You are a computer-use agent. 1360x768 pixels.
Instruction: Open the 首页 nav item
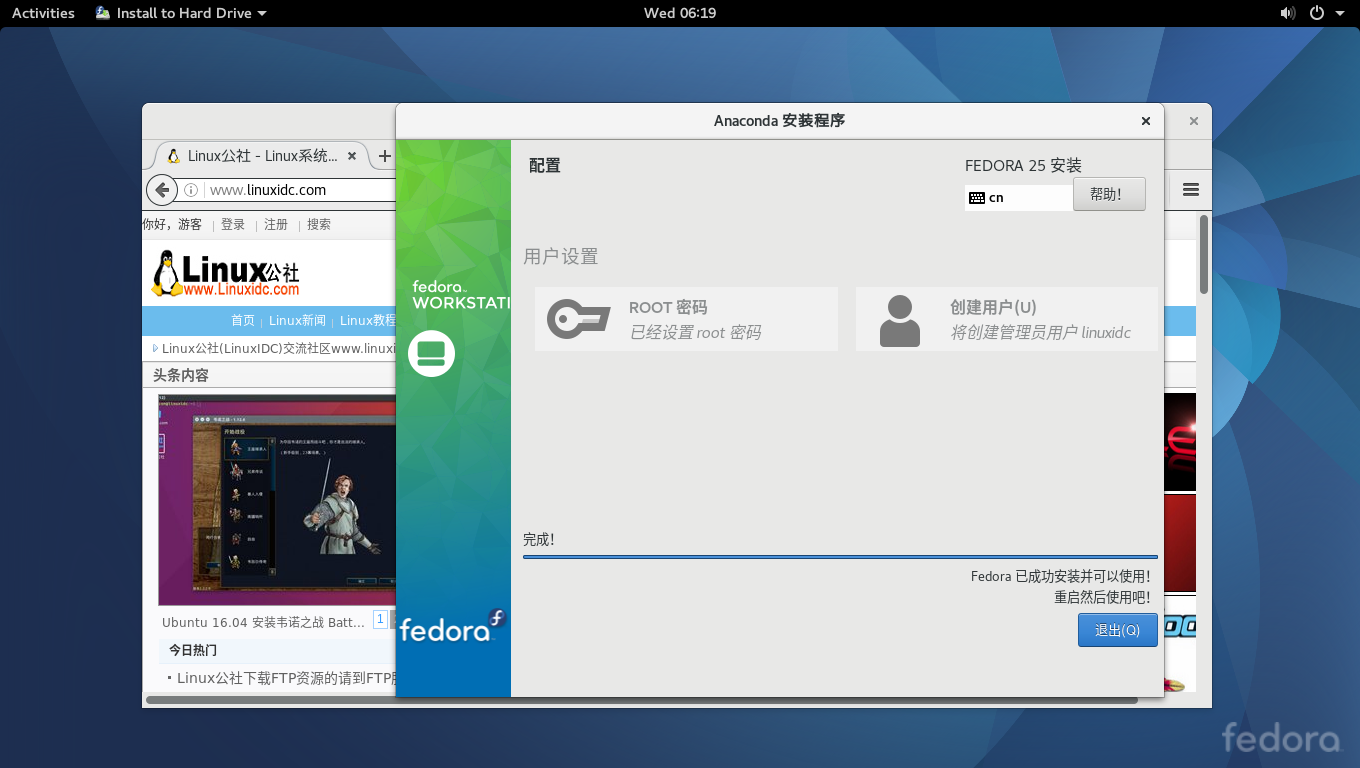click(243, 321)
